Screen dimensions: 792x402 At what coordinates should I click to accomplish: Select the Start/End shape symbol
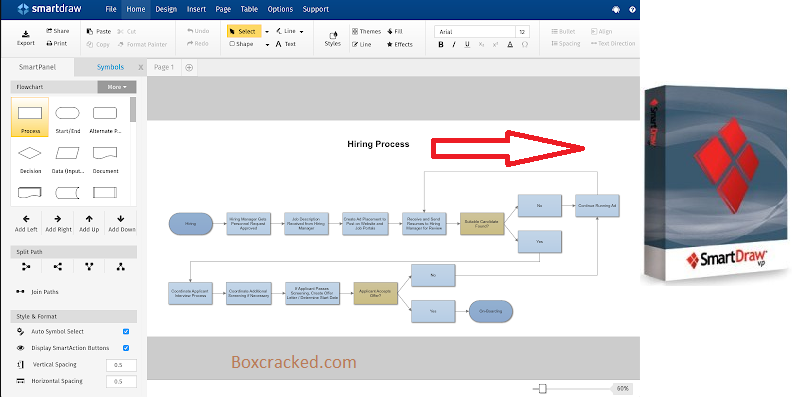(67, 118)
